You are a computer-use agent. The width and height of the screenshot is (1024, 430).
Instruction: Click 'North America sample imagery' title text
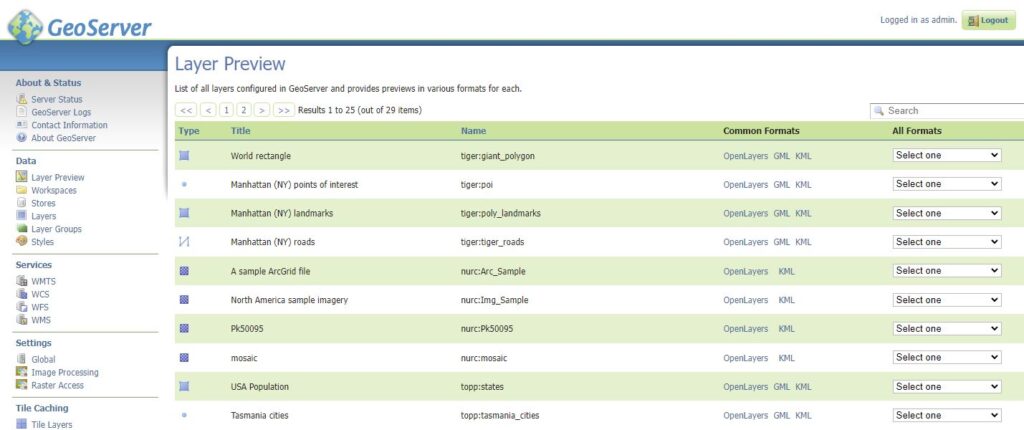(x=289, y=300)
